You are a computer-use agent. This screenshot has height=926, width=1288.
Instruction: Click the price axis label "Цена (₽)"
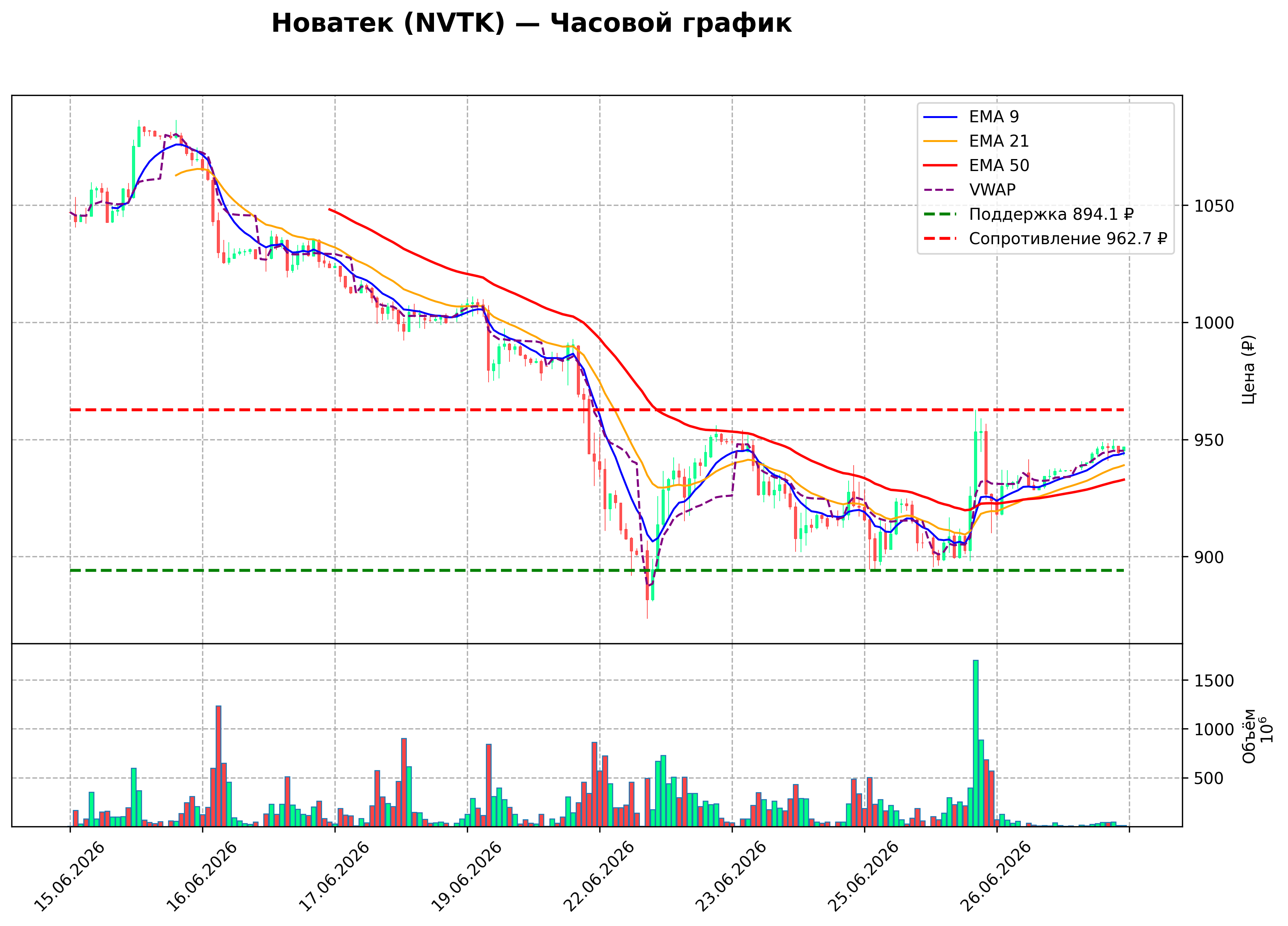click(x=1249, y=370)
